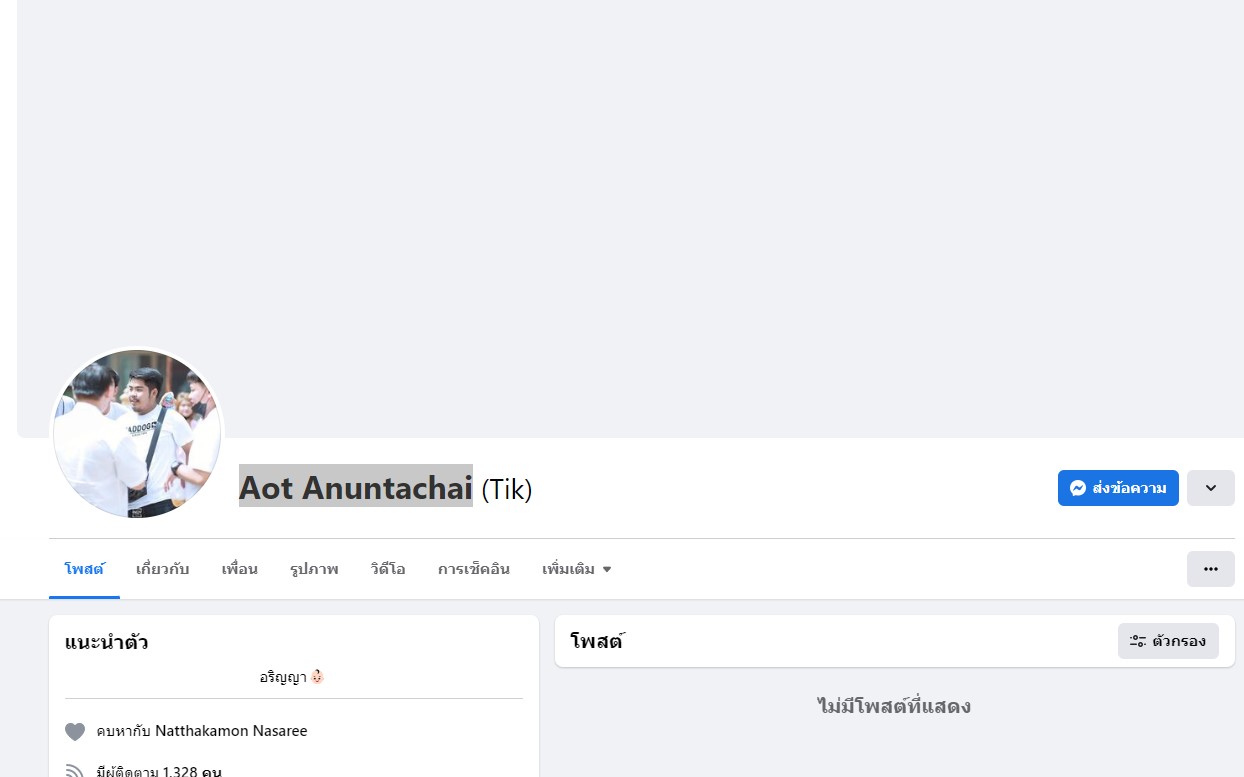Switch to the เกี่ยวกับ tab
Viewport: 1244px width, 777px height.
pos(162,569)
